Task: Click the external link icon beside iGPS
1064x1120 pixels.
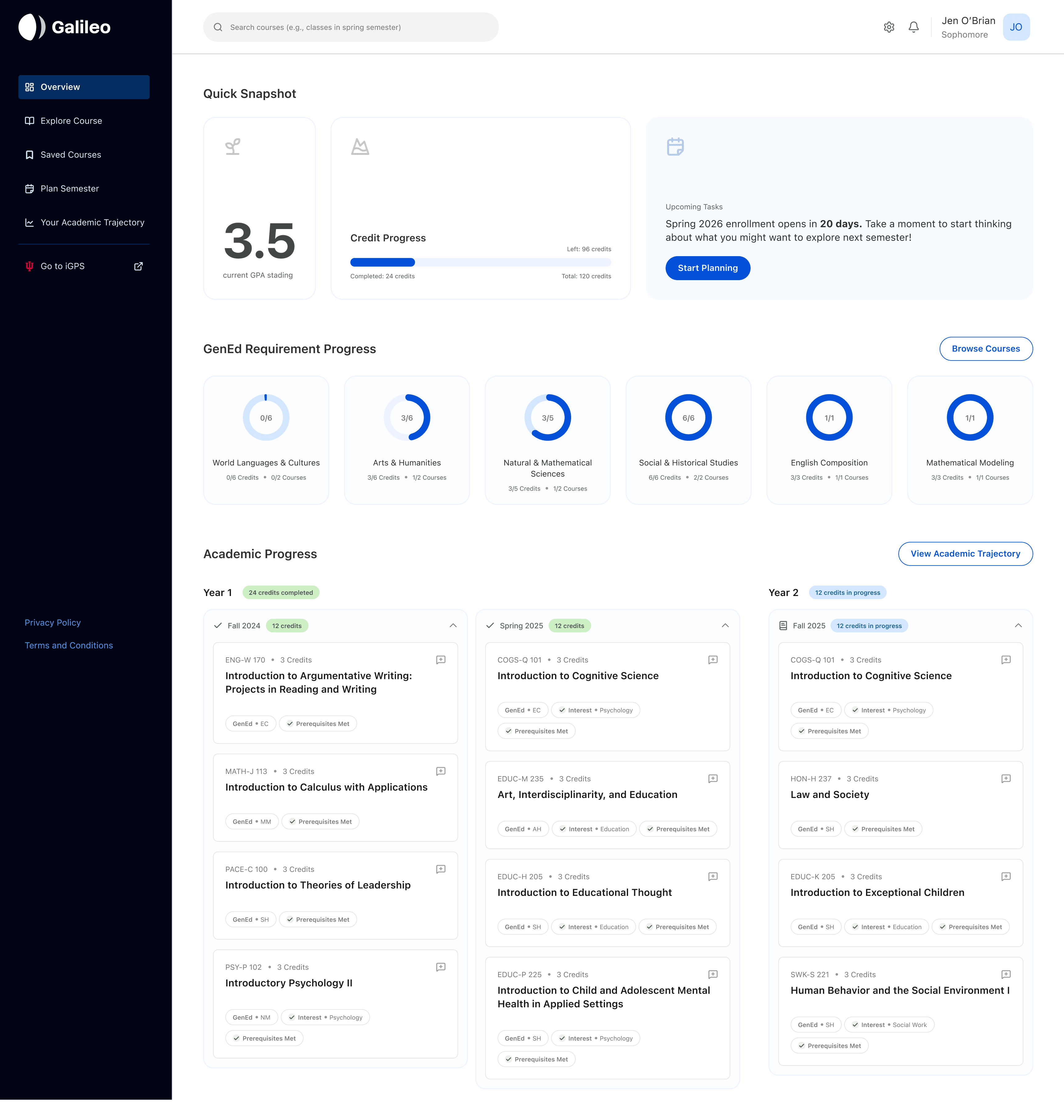Action: tap(139, 266)
